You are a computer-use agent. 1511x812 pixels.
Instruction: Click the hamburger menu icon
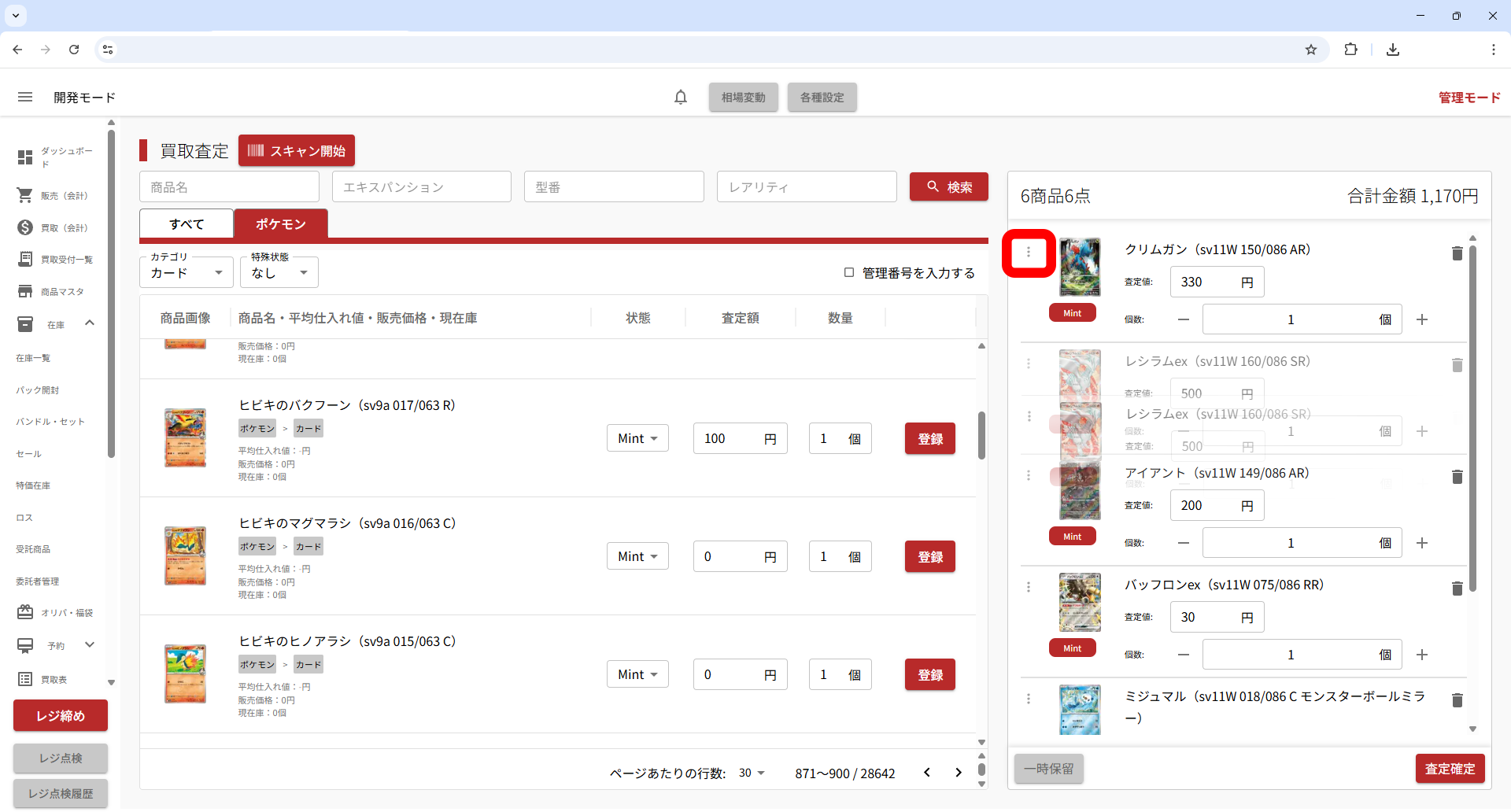(x=25, y=98)
